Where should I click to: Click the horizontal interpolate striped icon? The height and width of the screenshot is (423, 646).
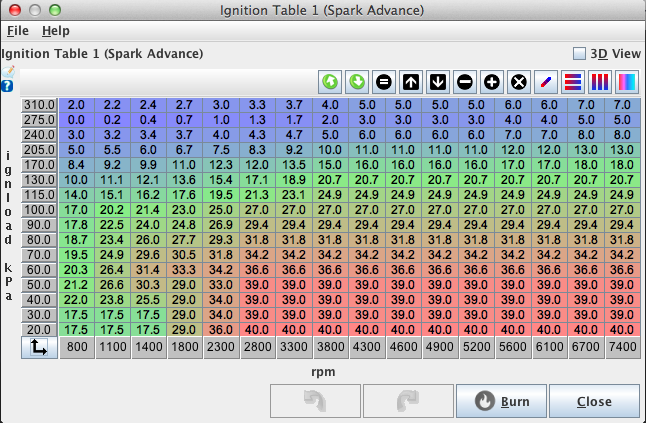[x=574, y=81]
